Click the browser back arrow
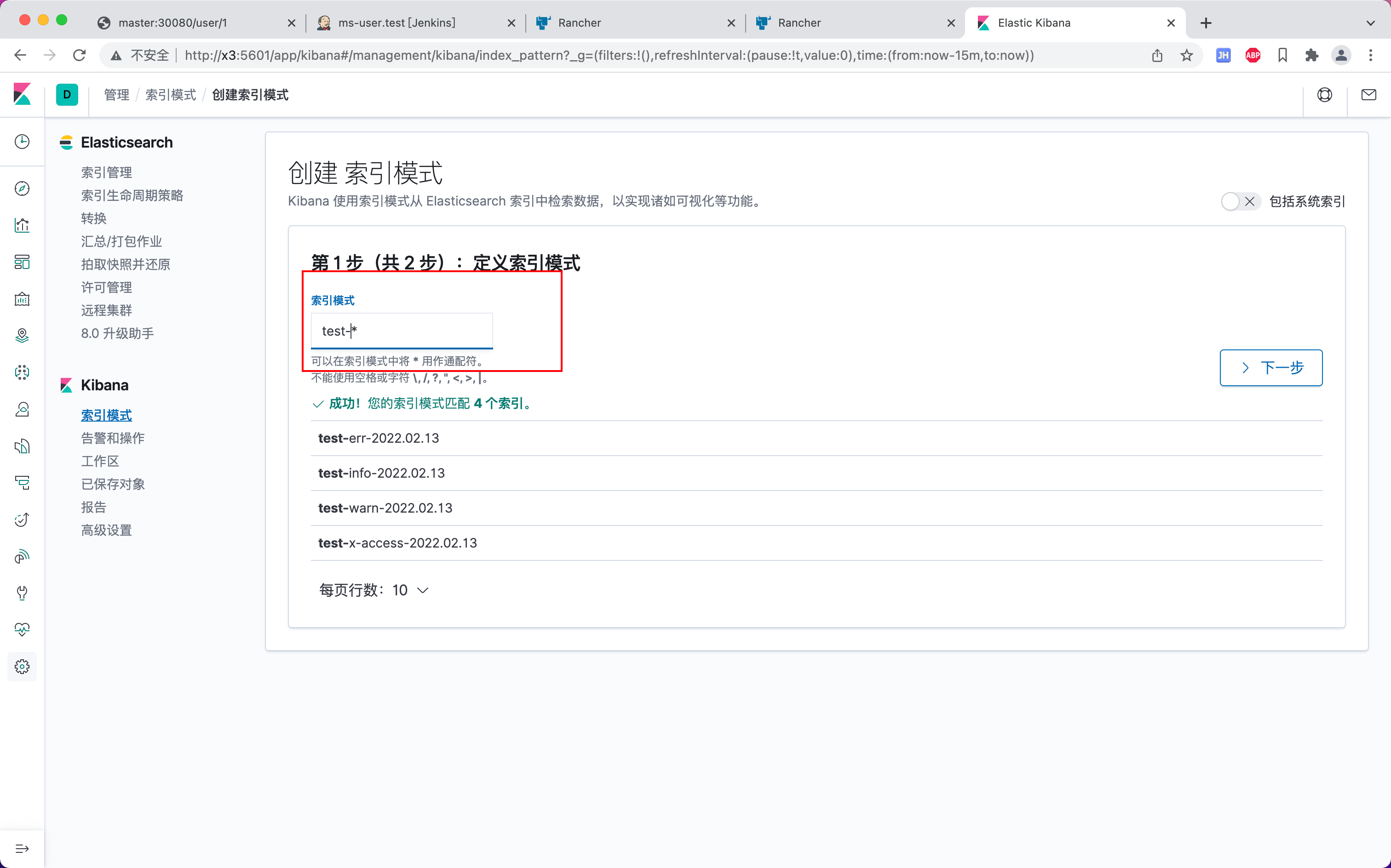Viewport: 1391px width, 868px height. 20,55
